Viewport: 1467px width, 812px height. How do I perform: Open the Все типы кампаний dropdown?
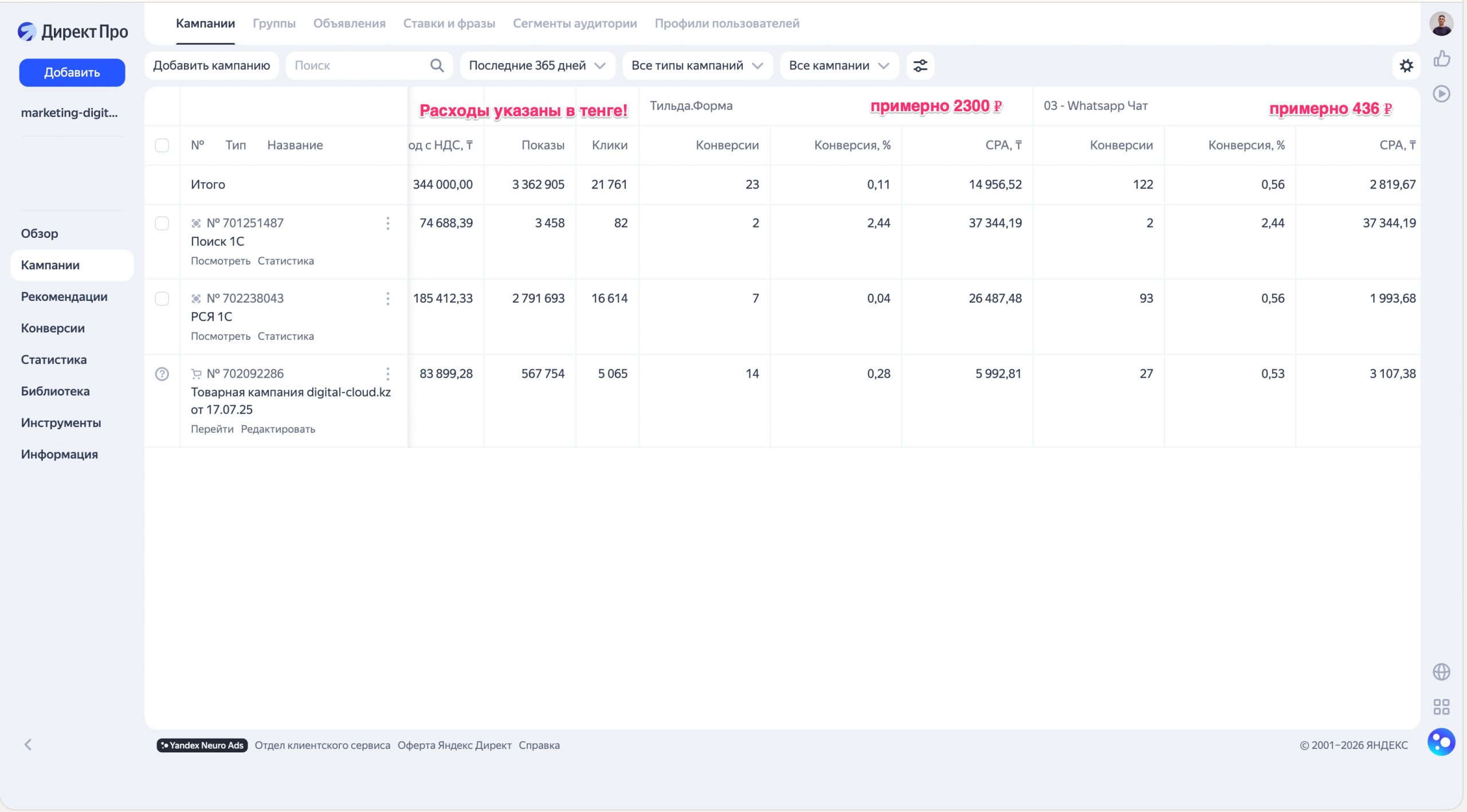(x=697, y=66)
